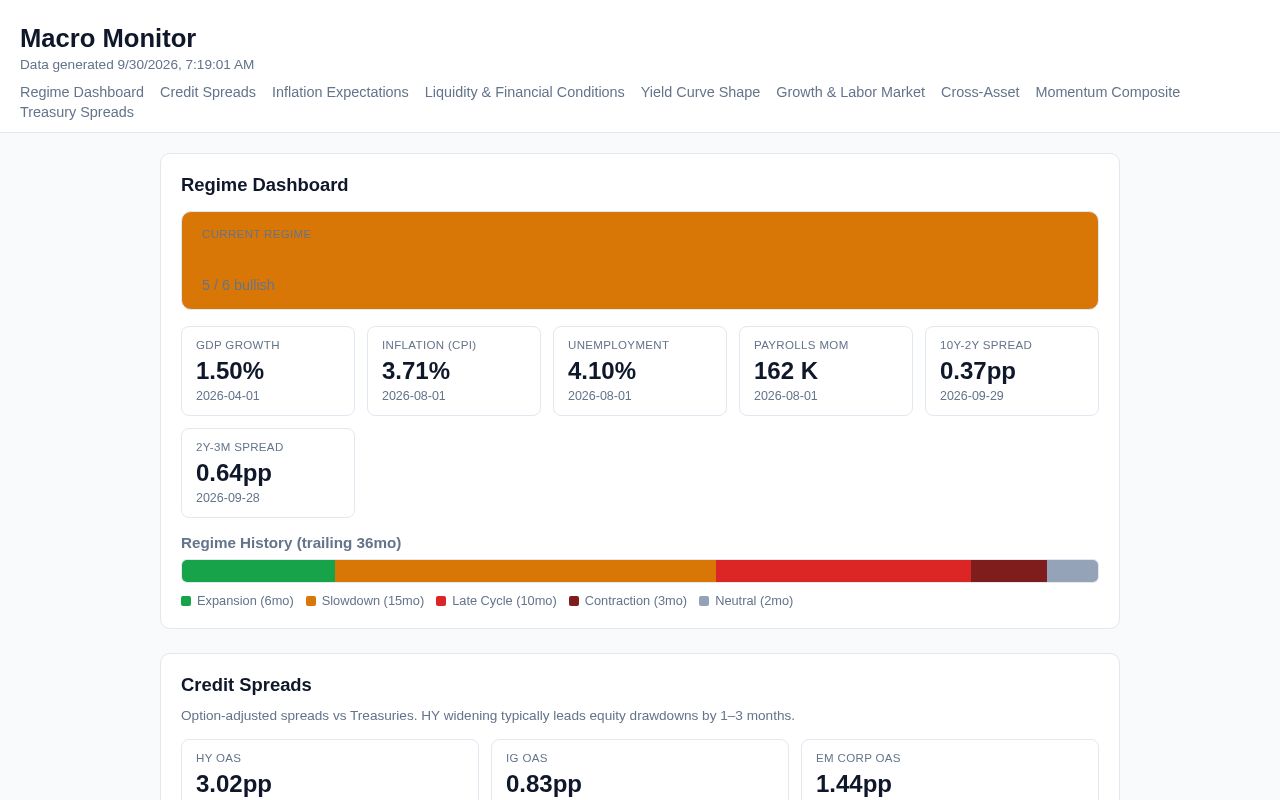This screenshot has width=1280, height=800.
Task: Select the 10Y-2Y Spread 0.37pp card
Action: point(1012,371)
